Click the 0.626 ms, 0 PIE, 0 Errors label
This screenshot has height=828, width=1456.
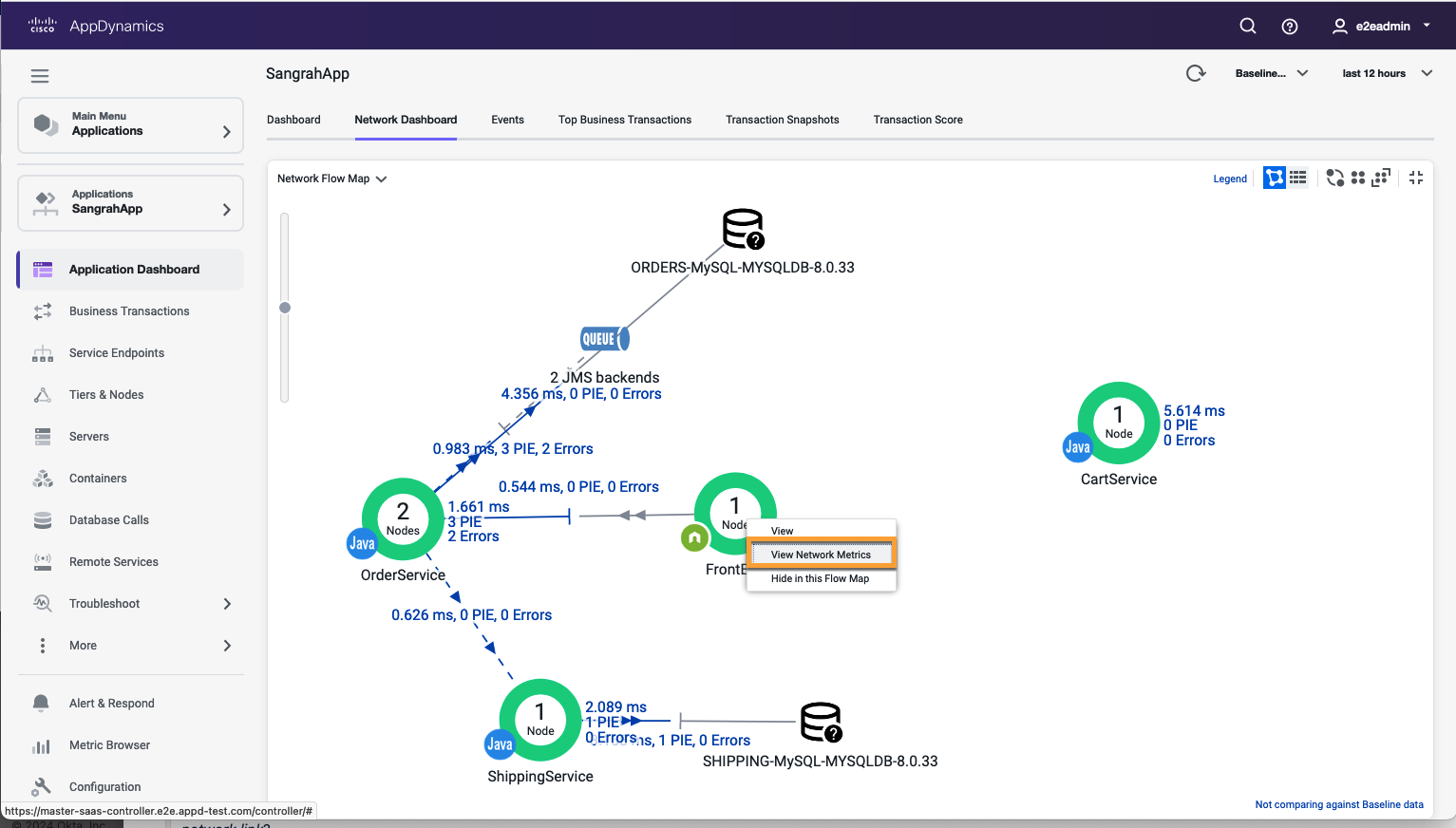(x=471, y=615)
